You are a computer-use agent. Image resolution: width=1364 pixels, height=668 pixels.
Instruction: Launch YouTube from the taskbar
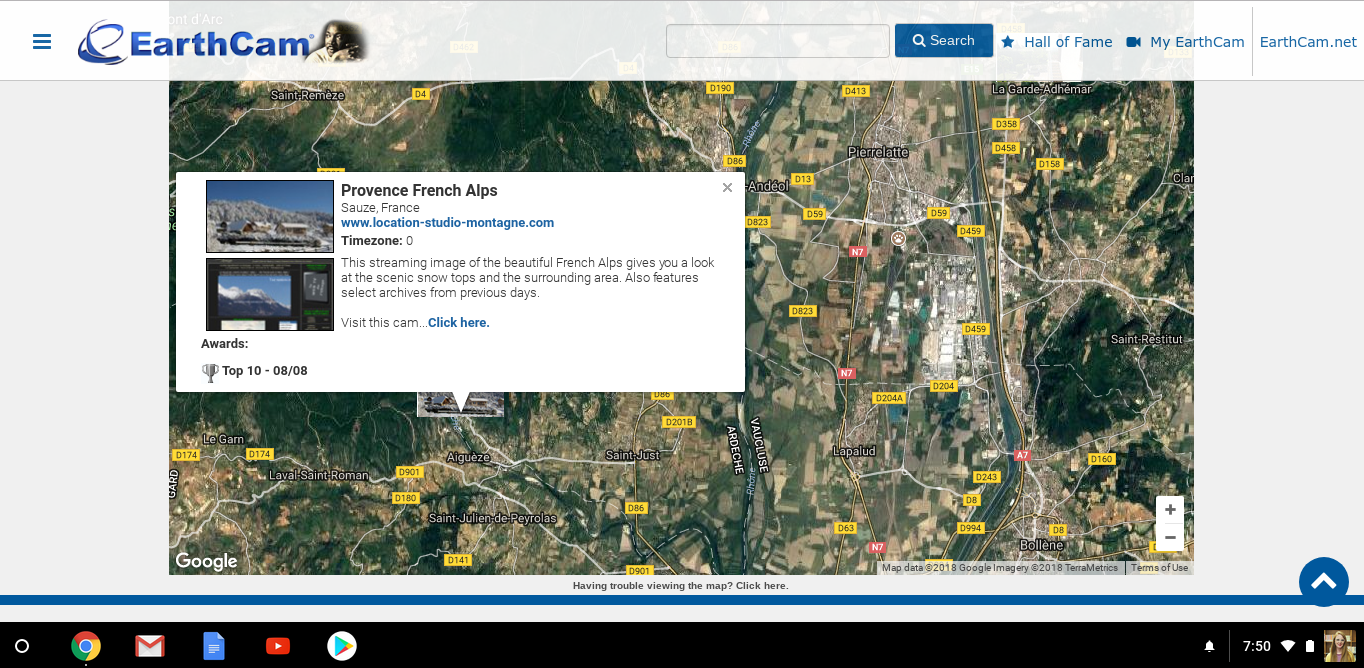(277, 645)
